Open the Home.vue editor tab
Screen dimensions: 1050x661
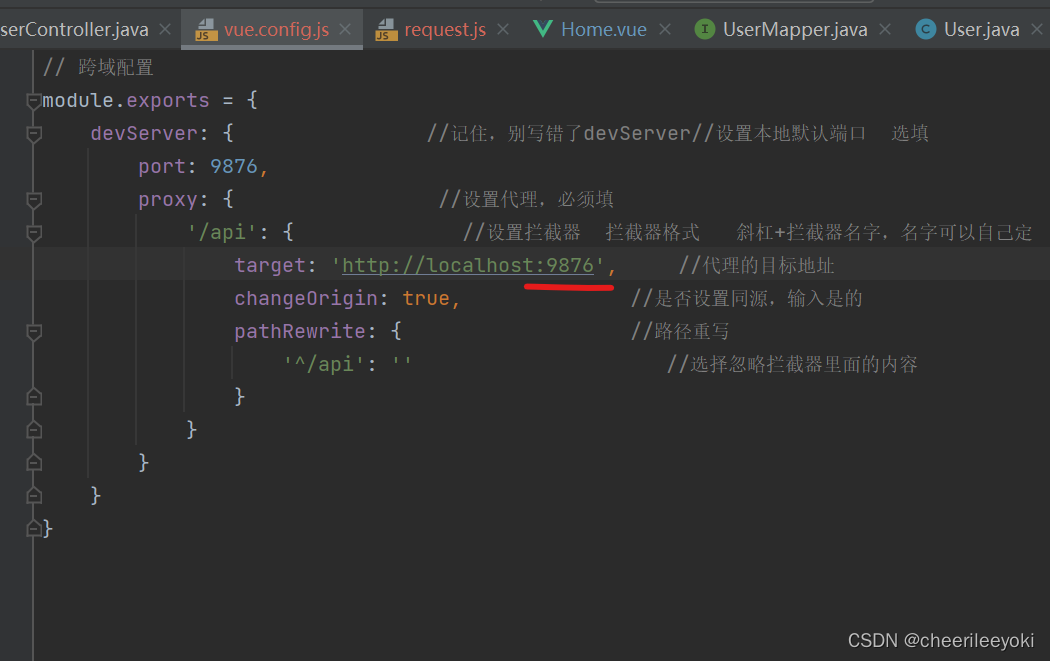coord(603,29)
